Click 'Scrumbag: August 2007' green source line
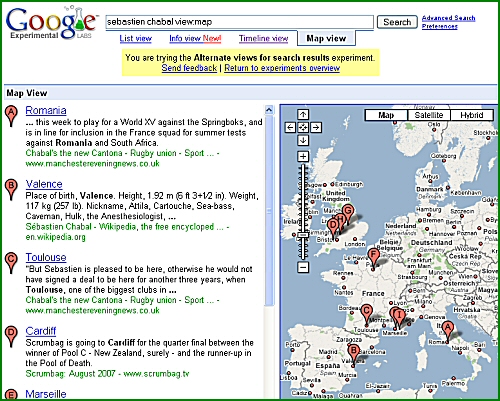This screenshot has height=401, width=500. 107,374
